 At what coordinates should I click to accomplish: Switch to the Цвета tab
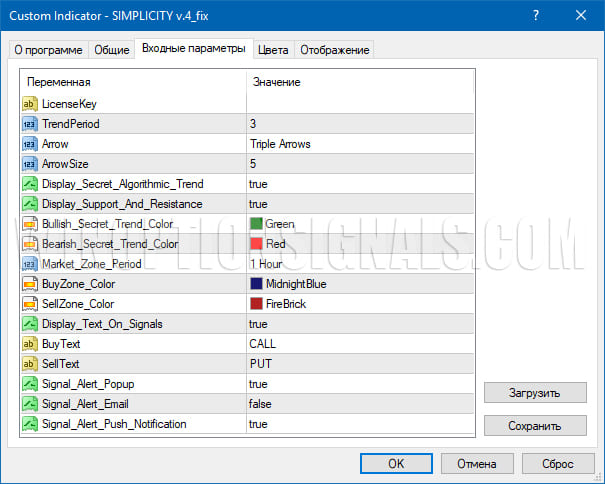pos(273,49)
